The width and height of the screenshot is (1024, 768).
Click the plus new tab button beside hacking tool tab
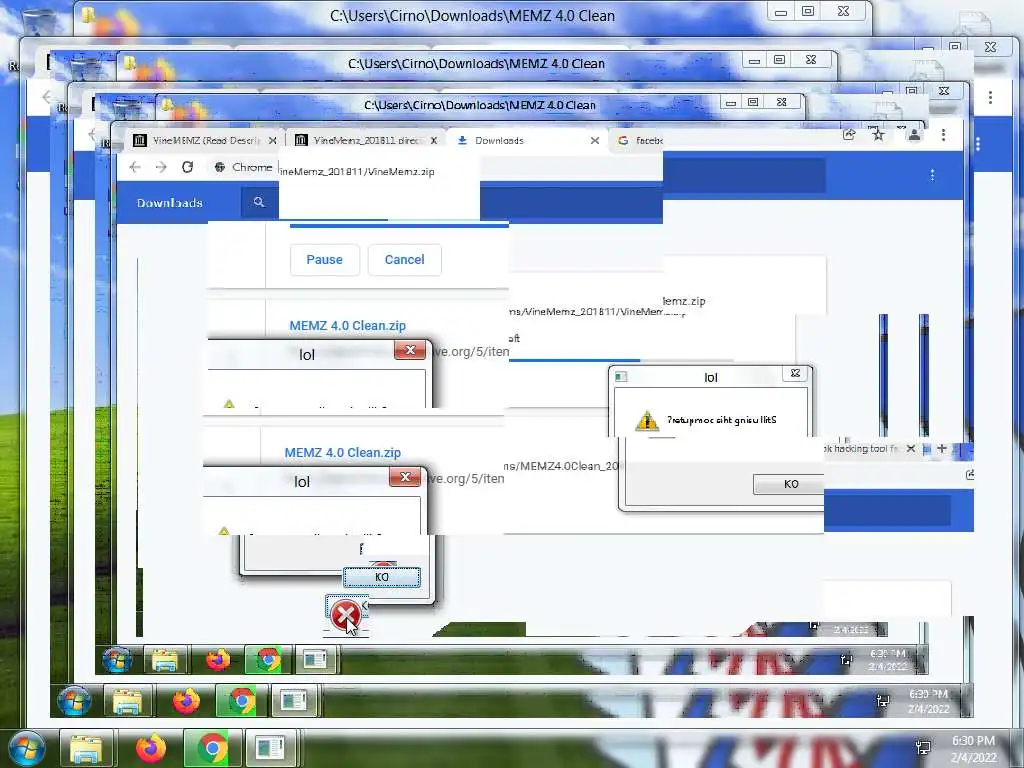tap(942, 449)
